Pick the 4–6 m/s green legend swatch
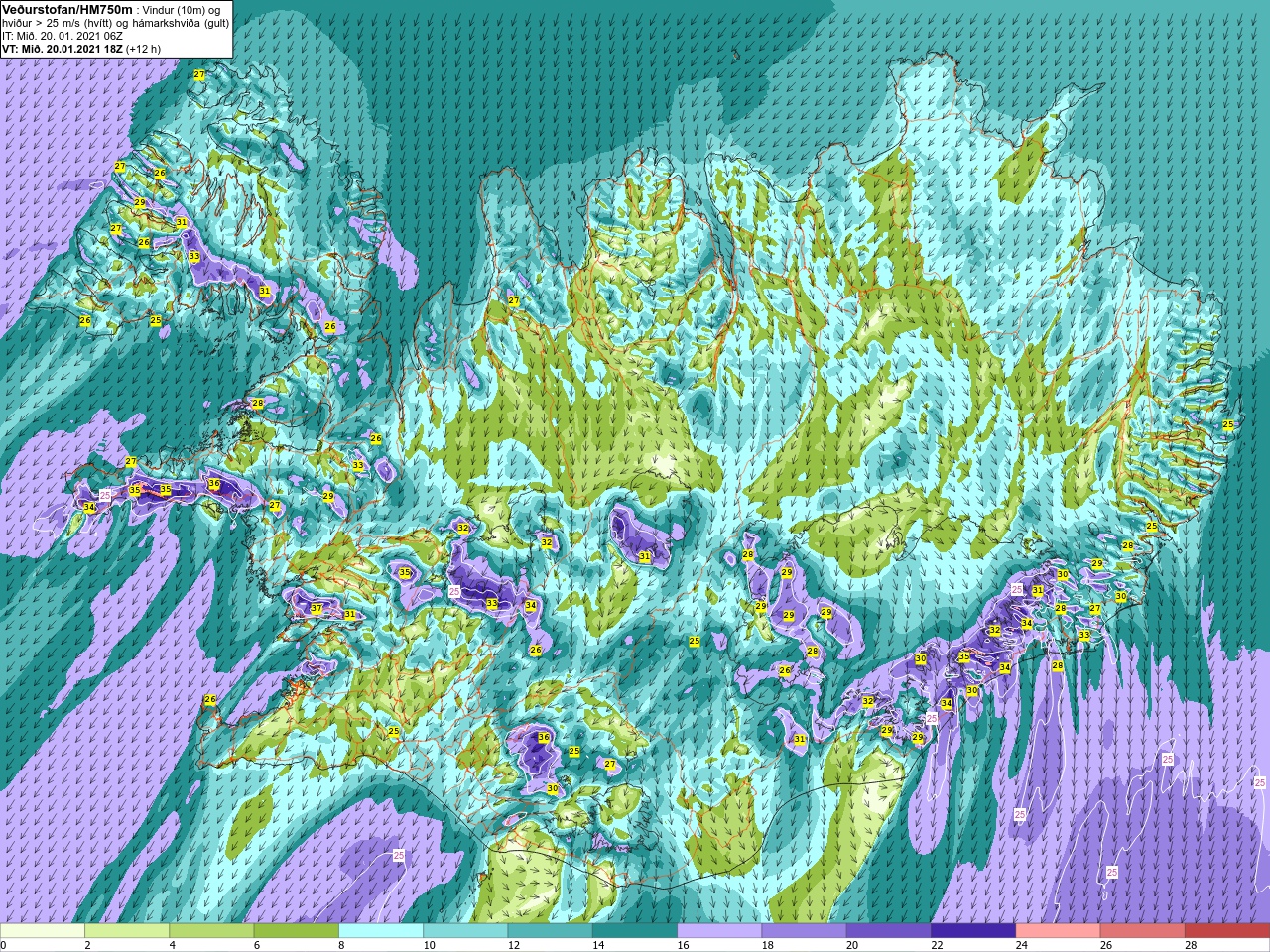This screenshot has height=952, width=1270. 211,931
